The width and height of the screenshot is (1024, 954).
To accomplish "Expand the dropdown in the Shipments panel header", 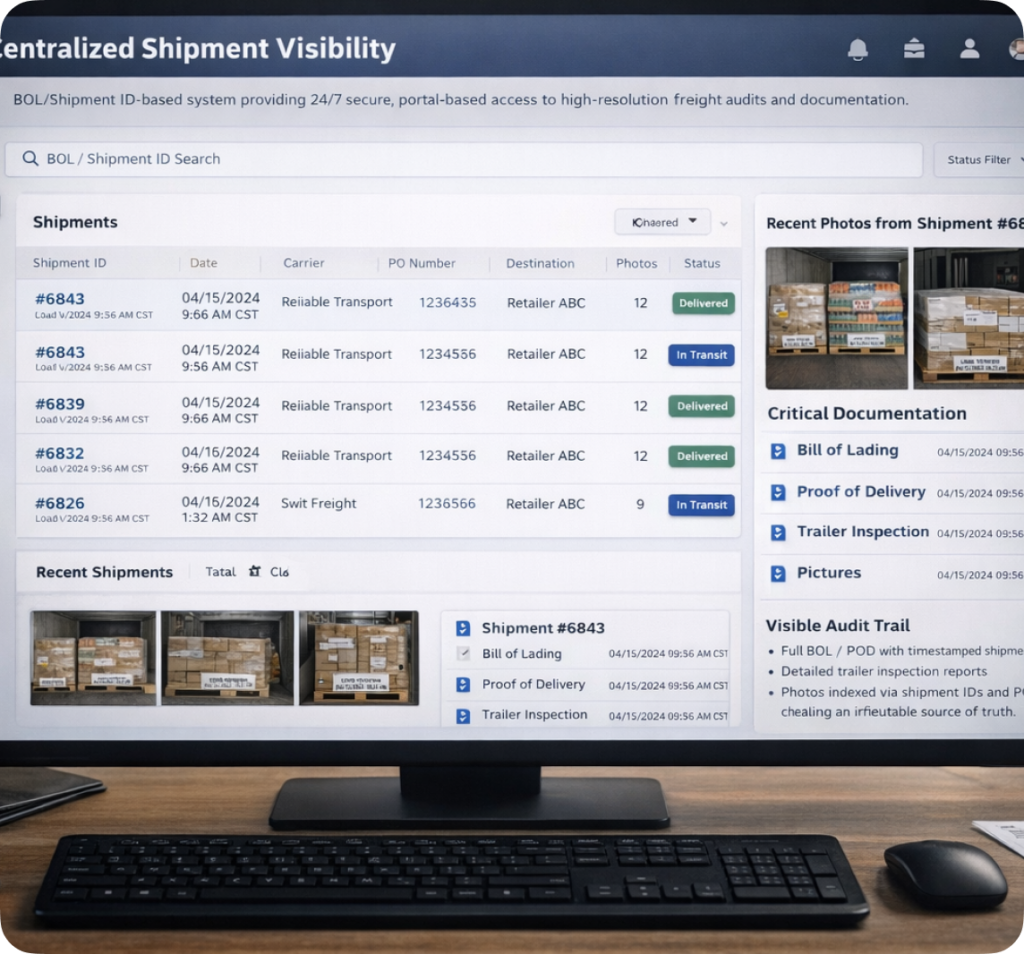I will (661, 222).
